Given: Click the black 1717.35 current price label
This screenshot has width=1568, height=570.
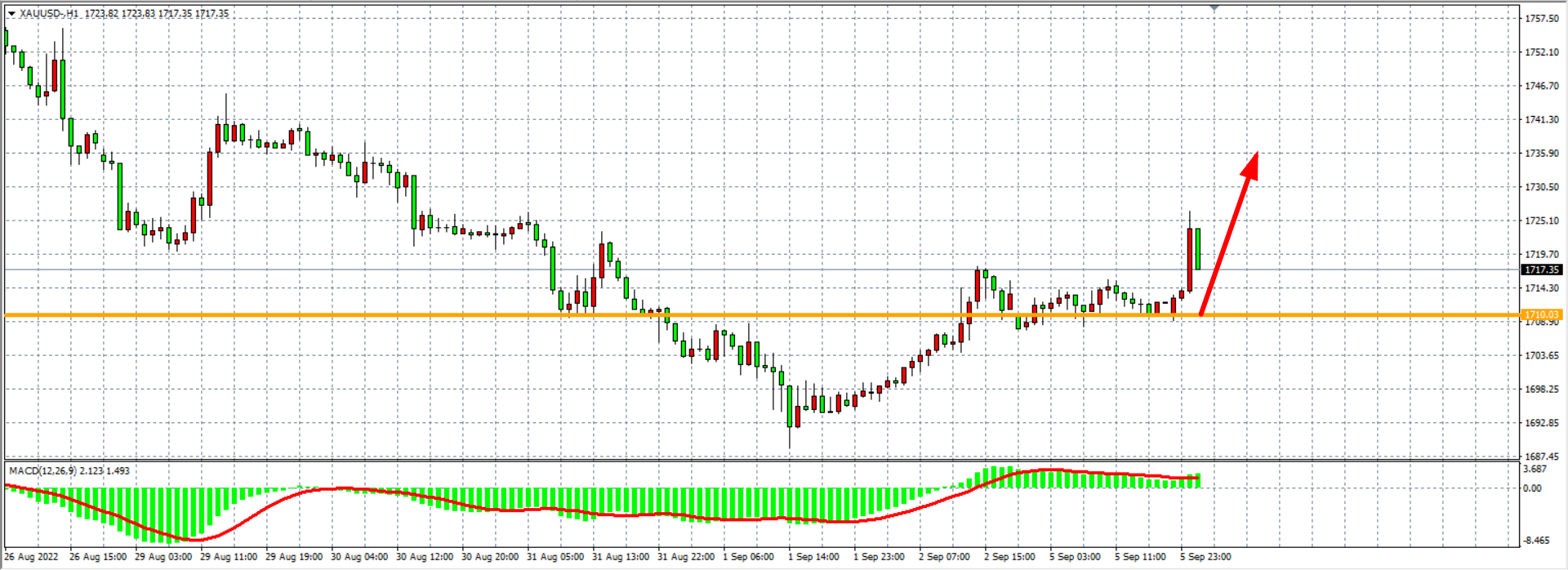Looking at the screenshot, I should coord(1541,269).
